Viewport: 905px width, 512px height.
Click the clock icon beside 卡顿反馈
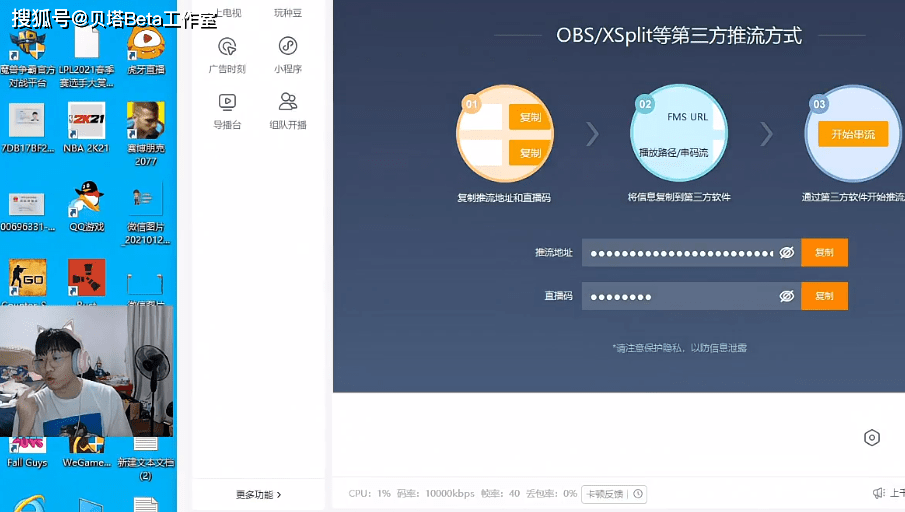[638, 494]
